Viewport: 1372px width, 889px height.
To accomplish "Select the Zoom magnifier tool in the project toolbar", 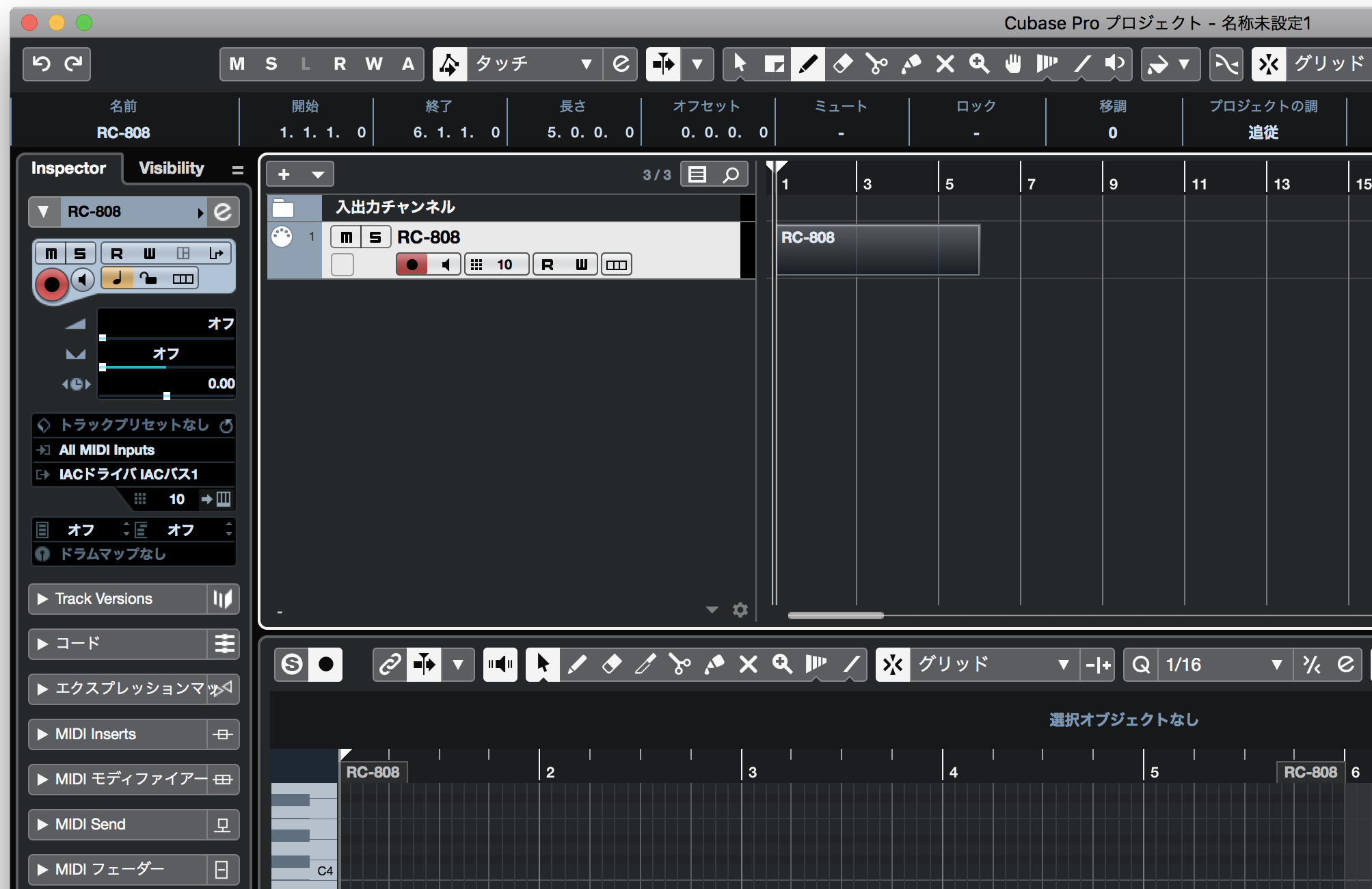I will point(979,64).
